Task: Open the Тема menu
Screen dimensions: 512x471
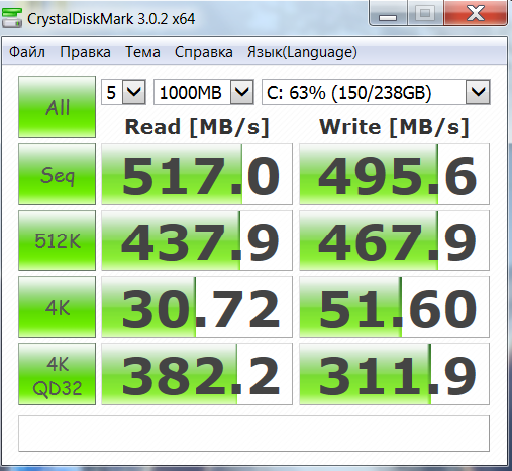Action: (143, 52)
